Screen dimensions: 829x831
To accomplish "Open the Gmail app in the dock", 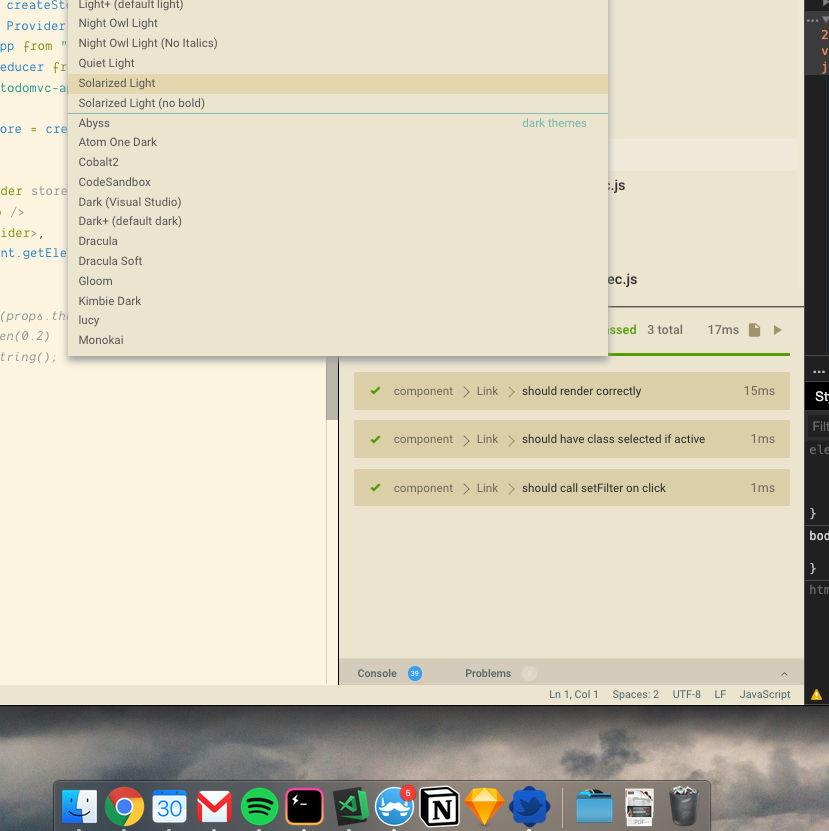I will tap(214, 807).
